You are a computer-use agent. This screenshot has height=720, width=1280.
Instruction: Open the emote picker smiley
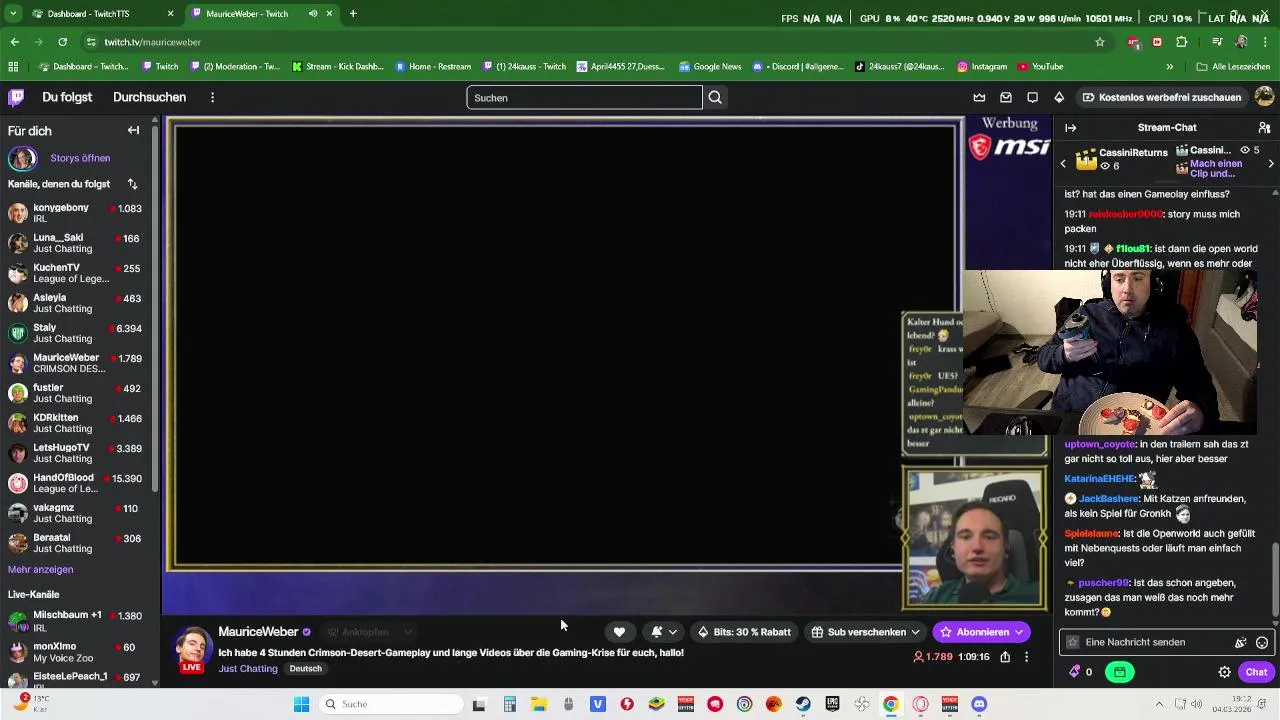(1262, 642)
